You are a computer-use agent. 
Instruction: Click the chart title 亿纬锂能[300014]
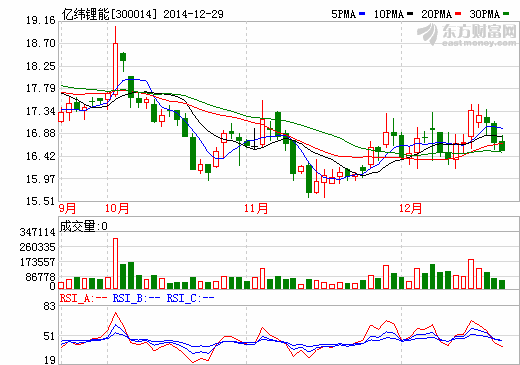tap(109, 14)
